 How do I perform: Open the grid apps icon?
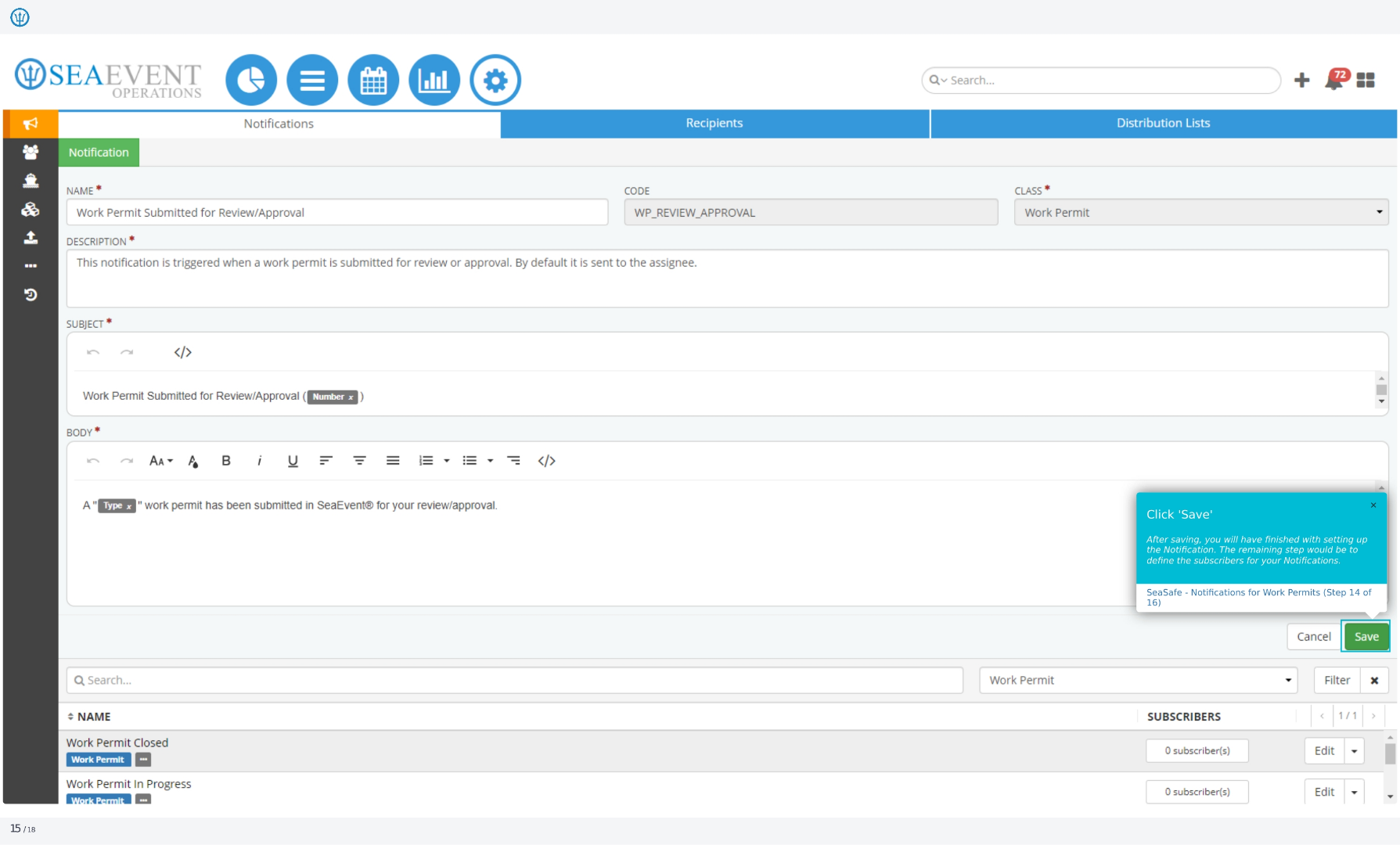click(x=1366, y=80)
